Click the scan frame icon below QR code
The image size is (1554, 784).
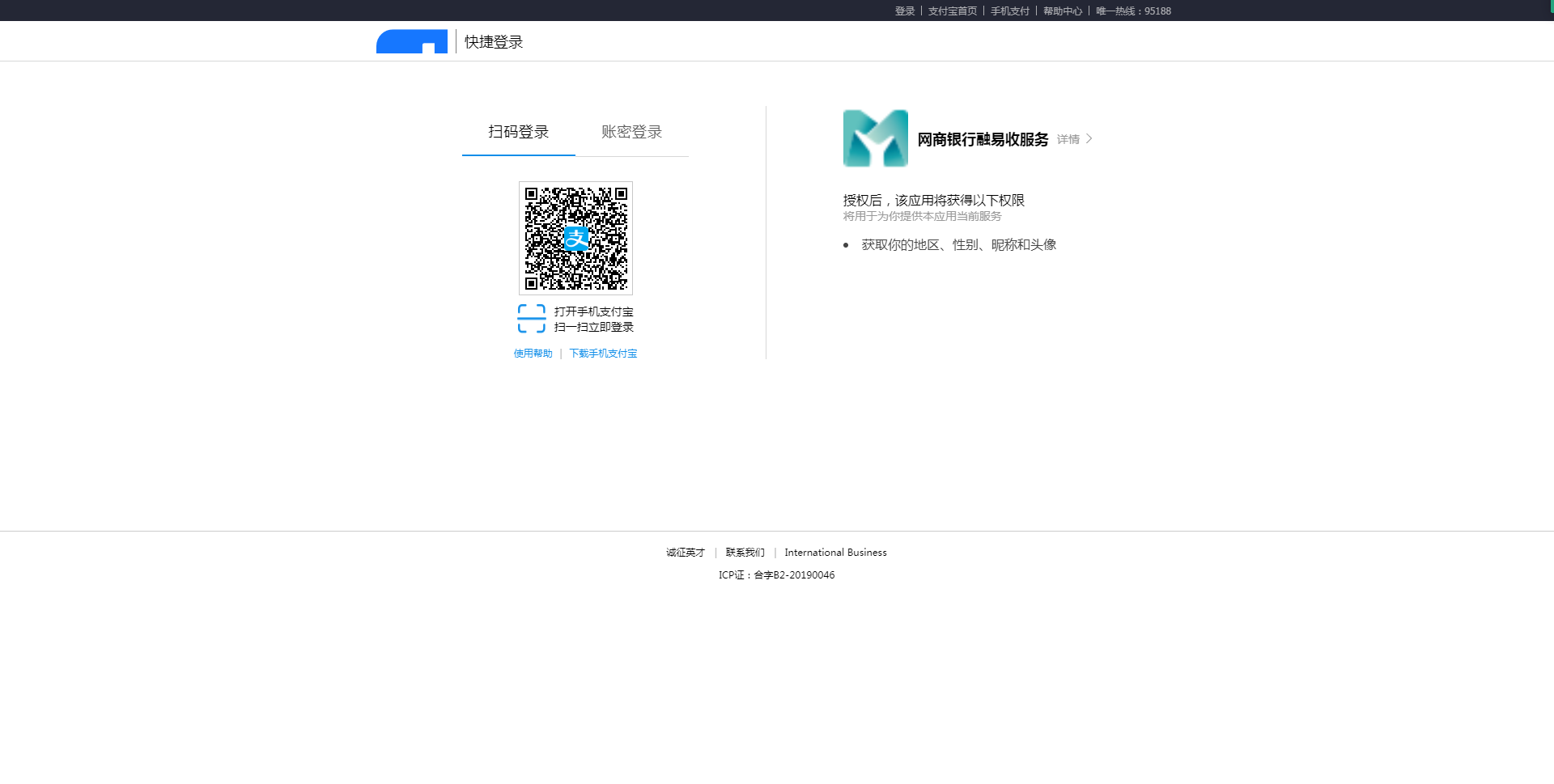tap(532, 319)
